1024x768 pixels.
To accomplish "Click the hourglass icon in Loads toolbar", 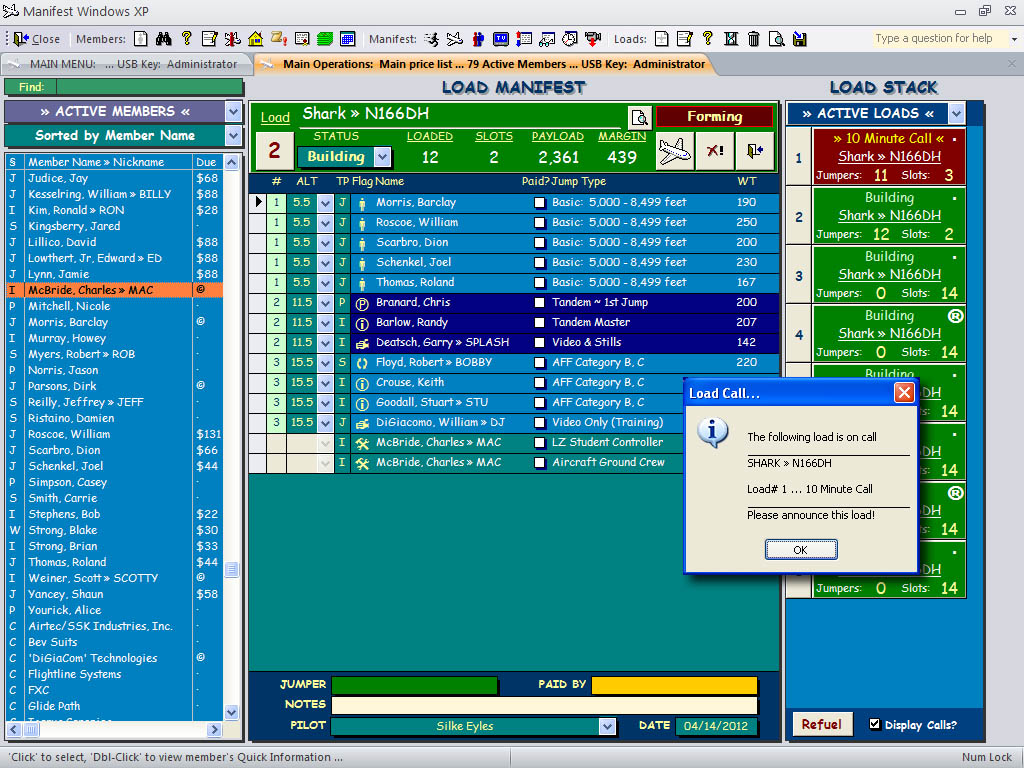I will tap(731, 39).
